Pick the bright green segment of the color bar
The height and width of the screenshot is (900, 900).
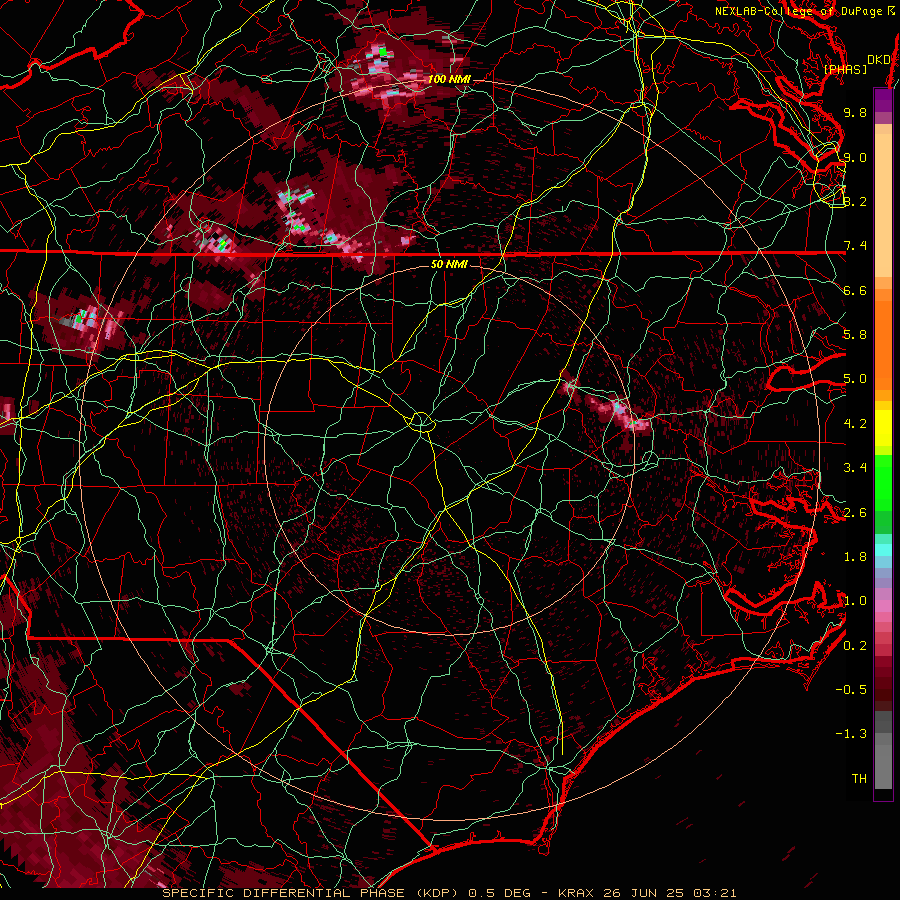(x=883, y=482)
